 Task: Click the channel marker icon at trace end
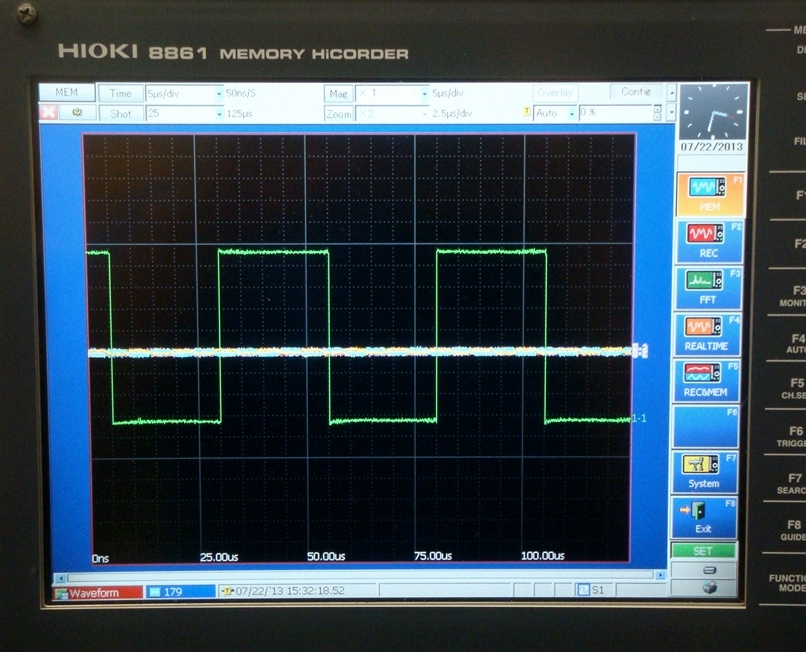(x=640, y=351)
